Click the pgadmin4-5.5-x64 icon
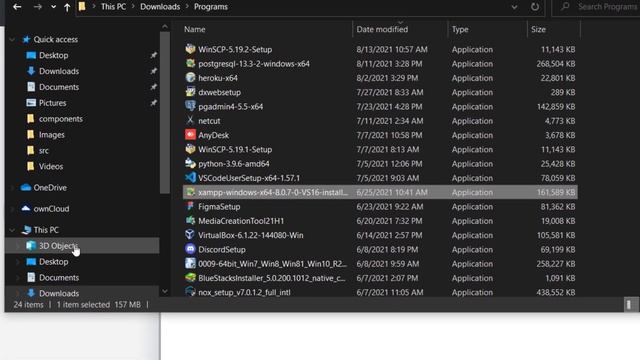The height and width of the screenshot is (360, 640). (x=190, y=106)
